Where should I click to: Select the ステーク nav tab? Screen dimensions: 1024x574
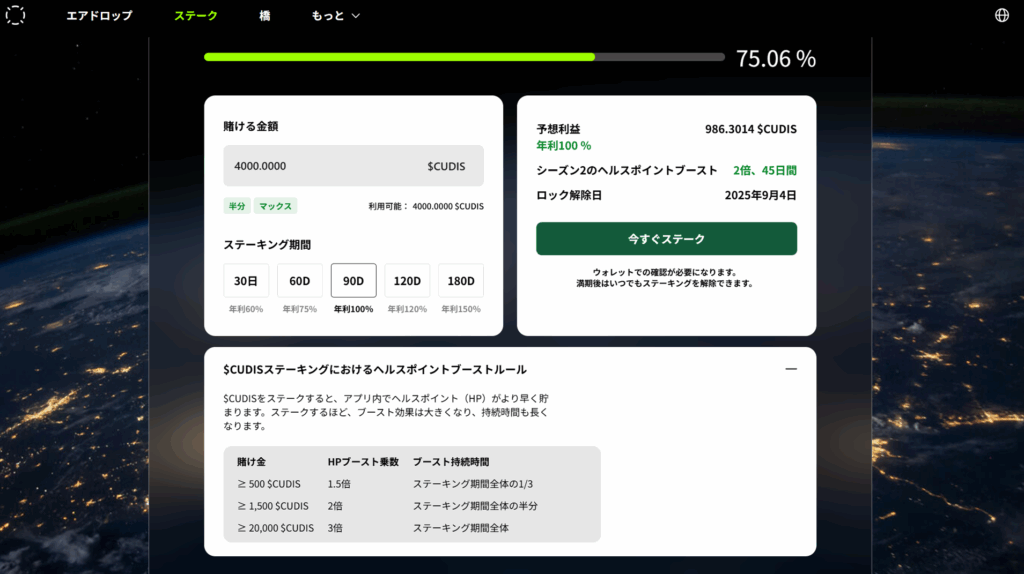pos(196,16)
